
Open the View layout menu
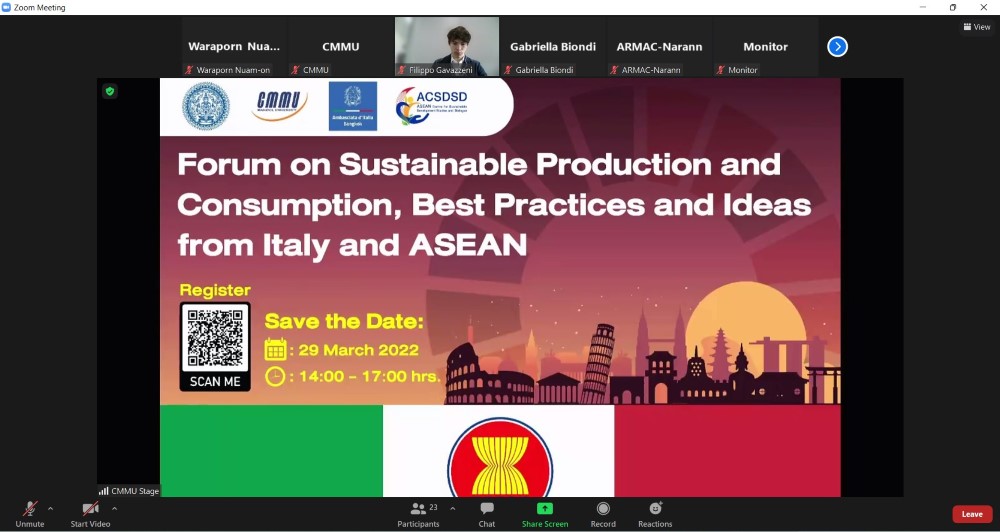(976, 27)
